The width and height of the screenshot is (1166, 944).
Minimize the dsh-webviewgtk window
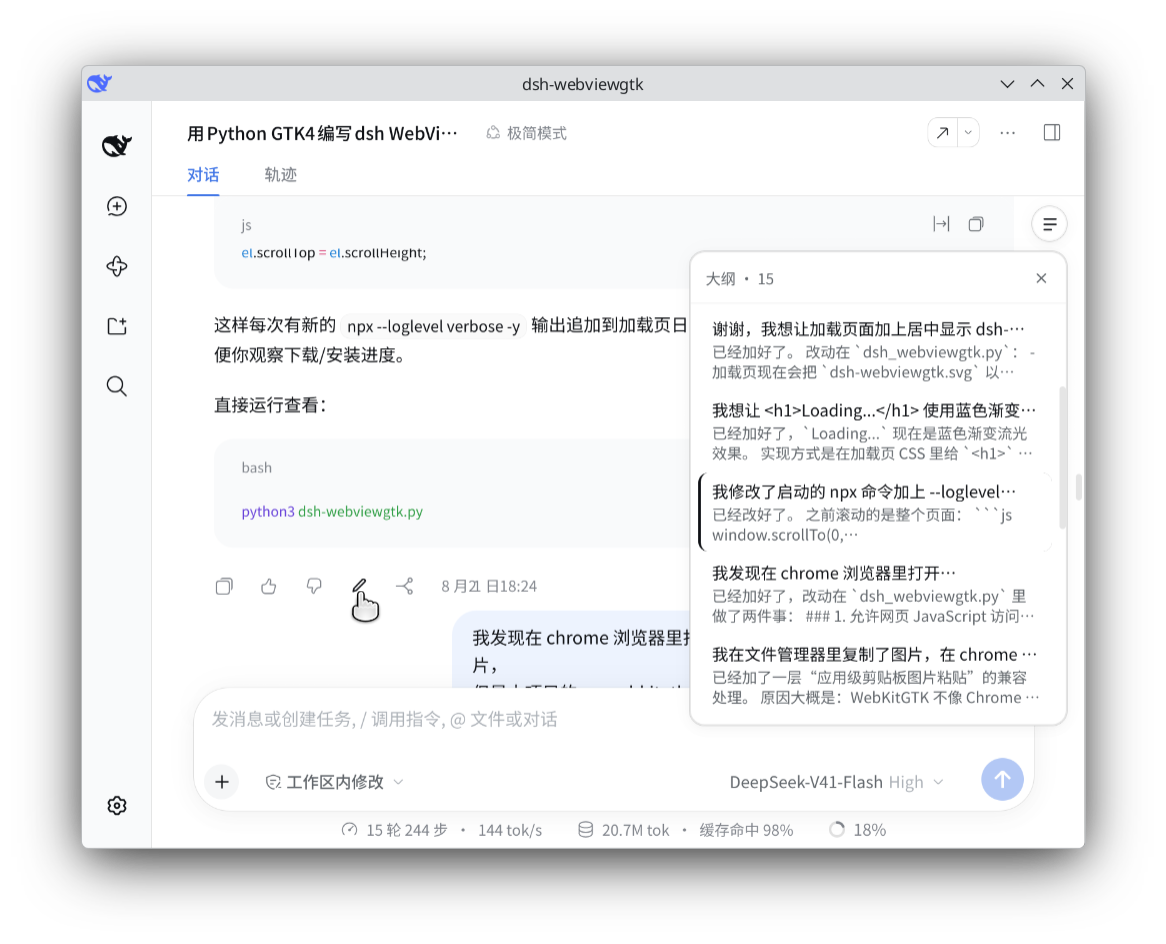coord(1007,84)
